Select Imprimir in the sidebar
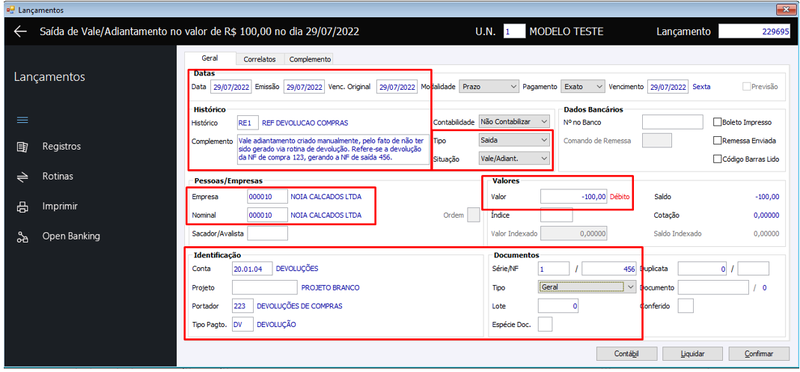 60,207
